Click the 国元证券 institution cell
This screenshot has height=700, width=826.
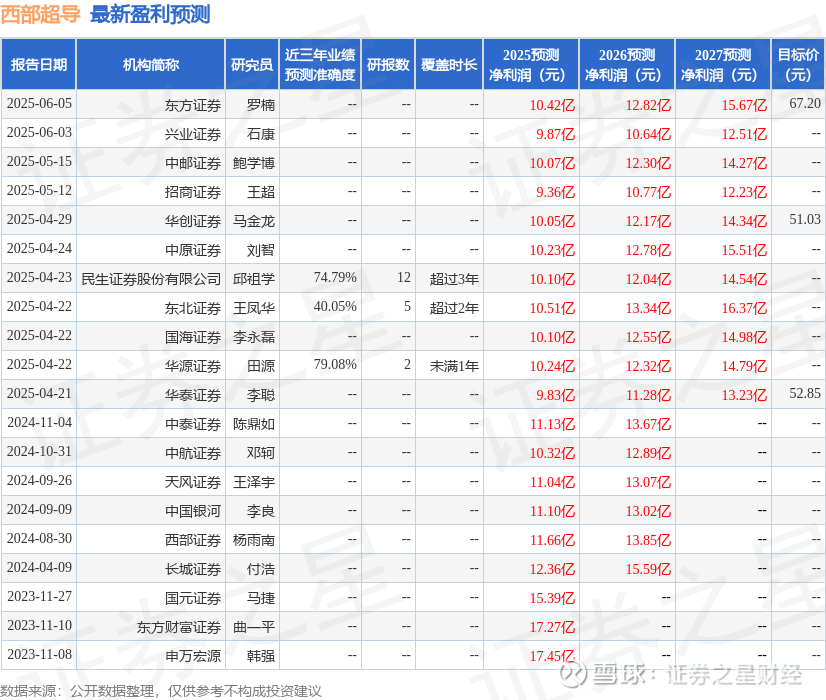192,598
